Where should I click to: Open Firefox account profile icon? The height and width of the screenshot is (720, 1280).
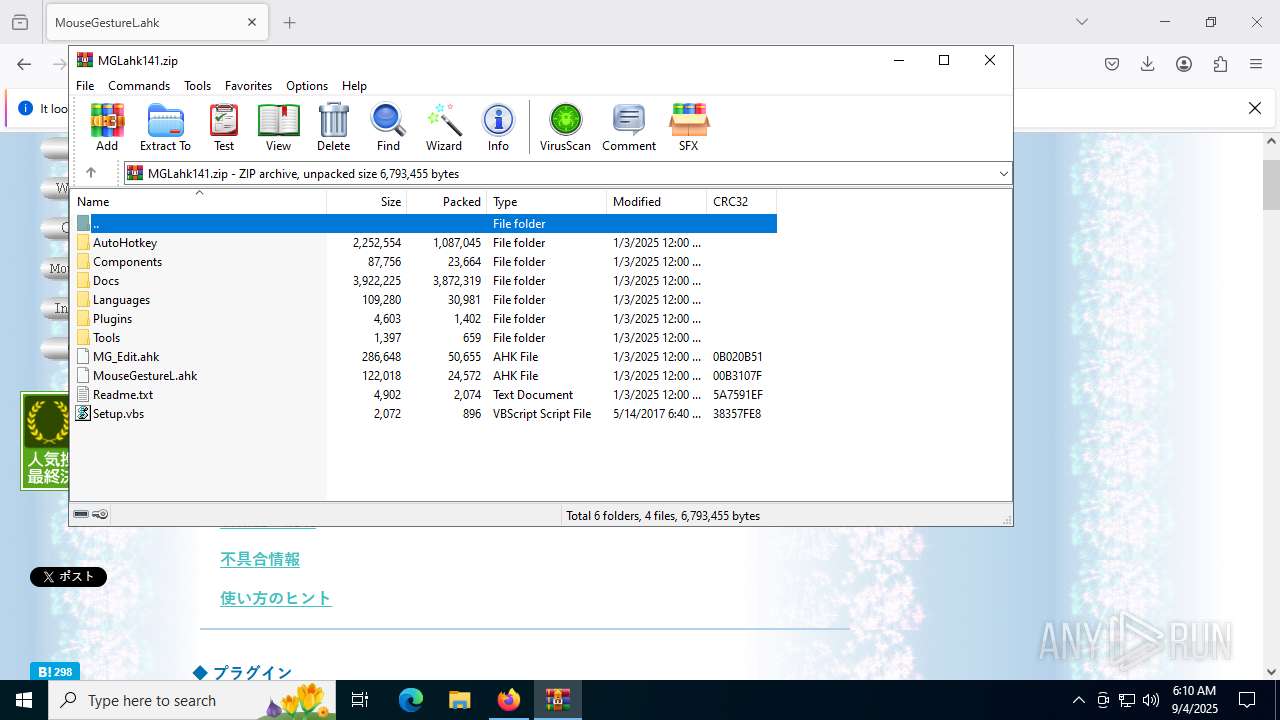click(x=1184, y=64)
